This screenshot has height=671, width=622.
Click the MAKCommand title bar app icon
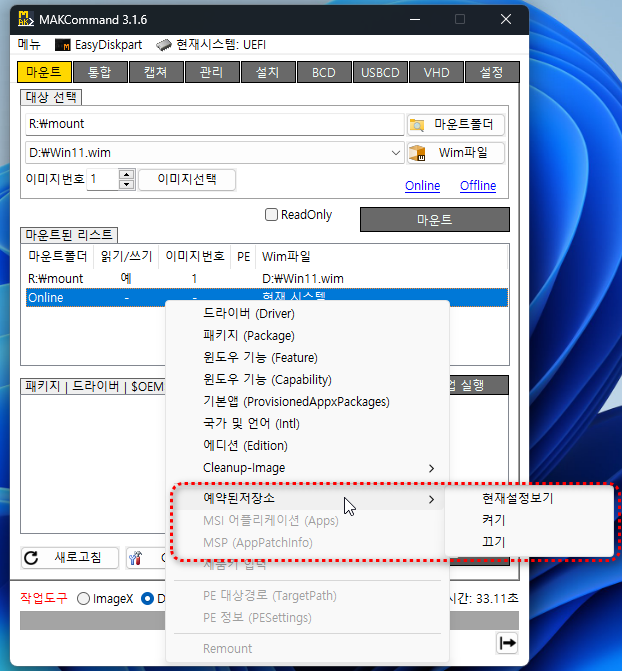pos(26,19)
